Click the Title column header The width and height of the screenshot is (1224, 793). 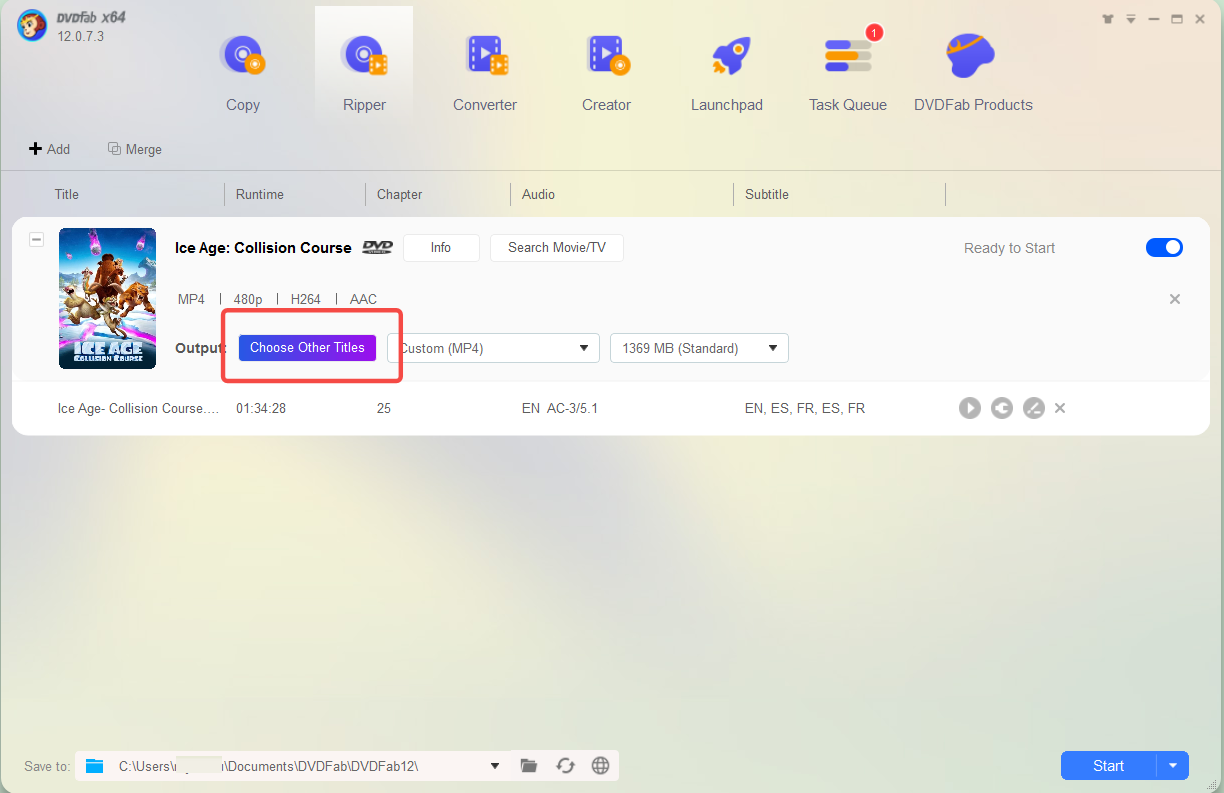pos(67,194)
